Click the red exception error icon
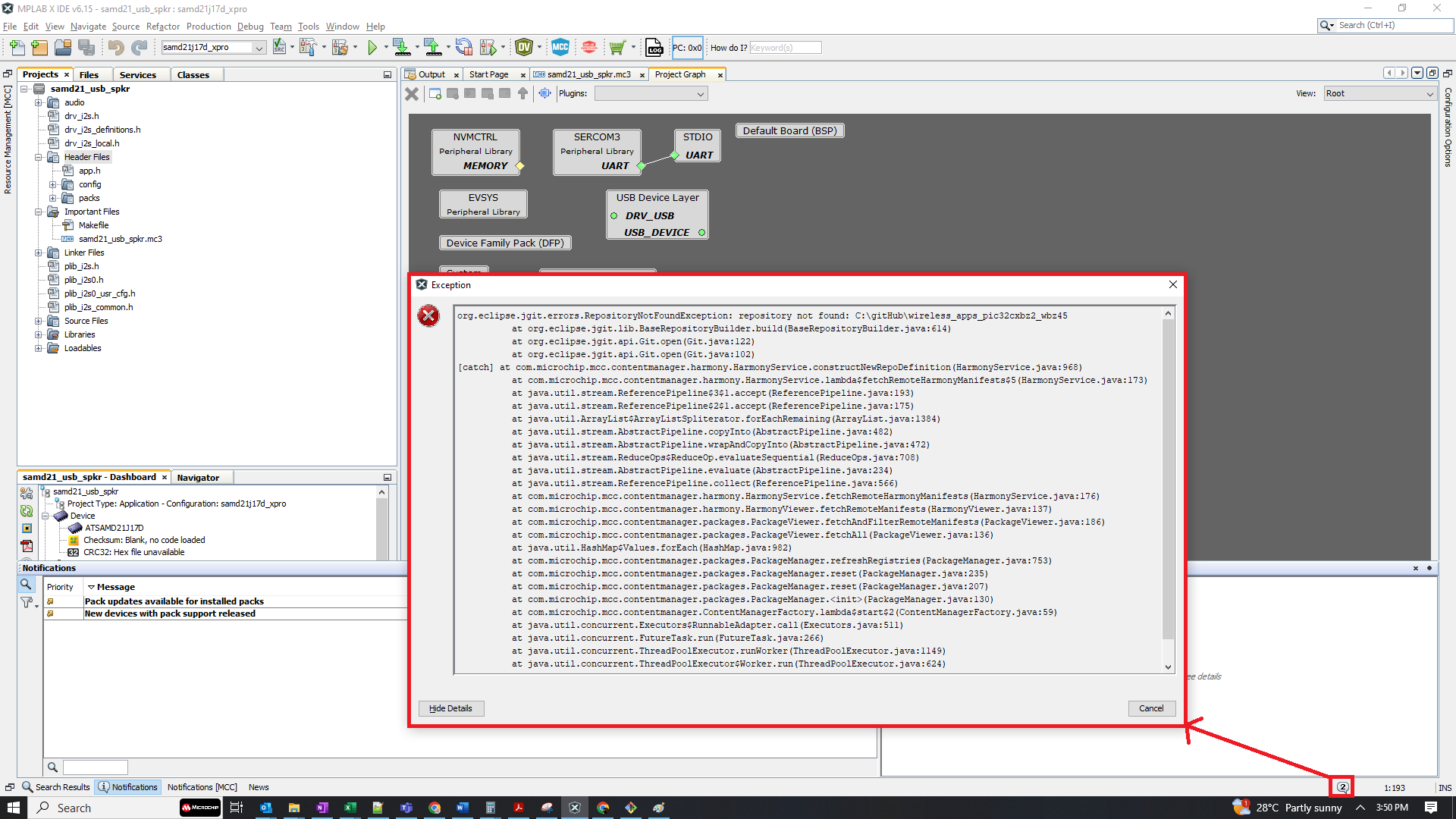The image size is (1456, 819). [x=428, y=315]
